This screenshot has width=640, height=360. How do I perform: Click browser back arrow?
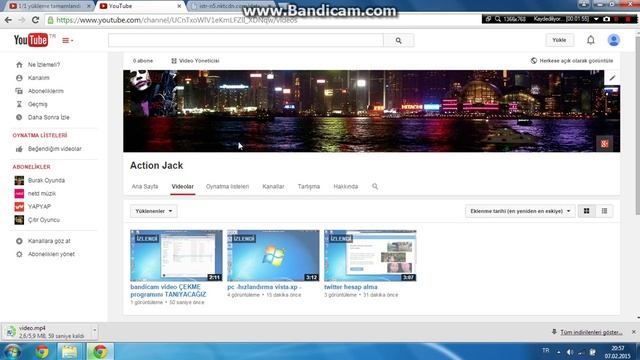tap(8, 20)
